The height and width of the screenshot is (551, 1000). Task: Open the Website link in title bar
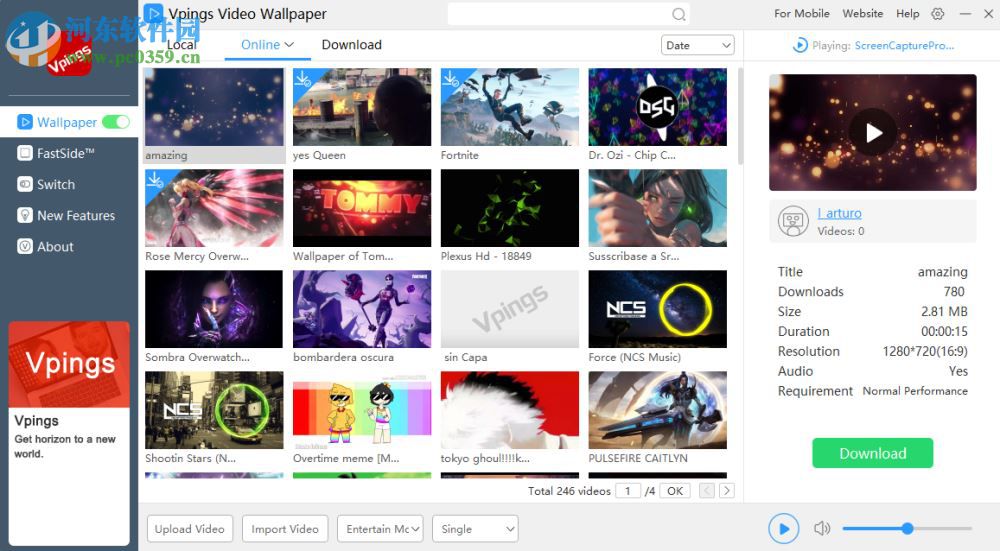point(862,13)
